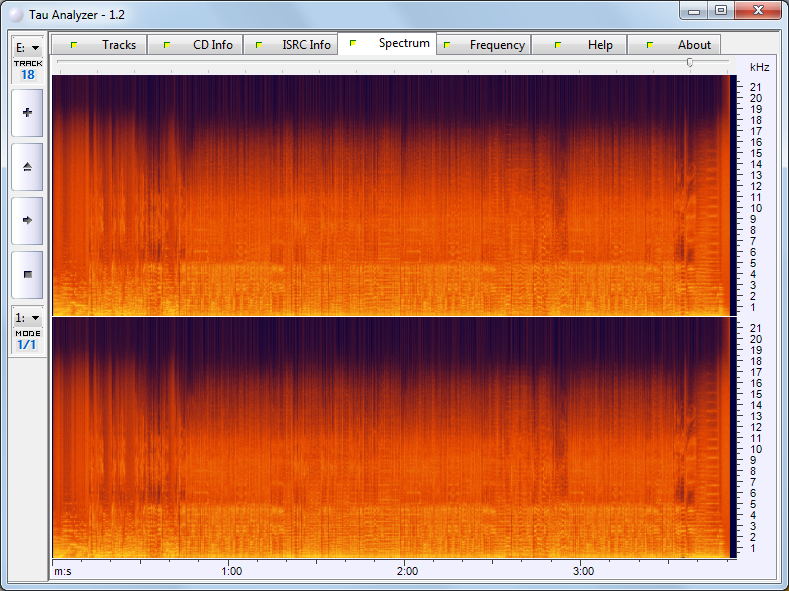Click the right arrow button
The height and width of the screenshot is (591, 789).
[x=27, y=220]
